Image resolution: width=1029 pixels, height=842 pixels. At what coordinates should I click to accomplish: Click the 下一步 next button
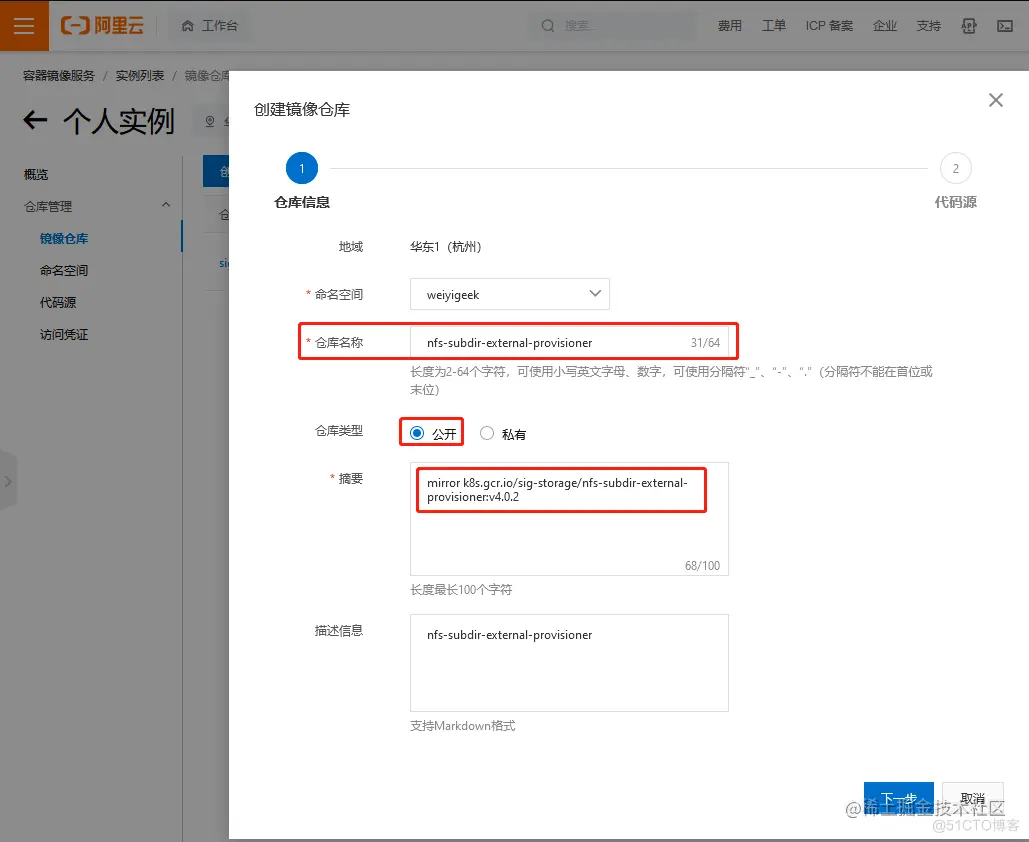(x=898, y=799)
